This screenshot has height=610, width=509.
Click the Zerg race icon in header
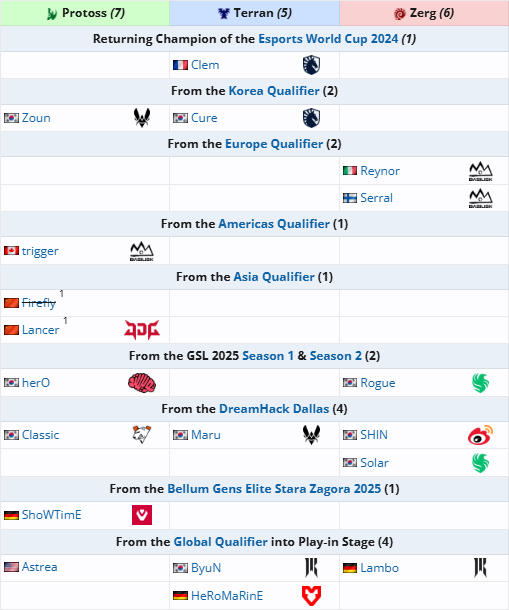(x=400, y=14)
